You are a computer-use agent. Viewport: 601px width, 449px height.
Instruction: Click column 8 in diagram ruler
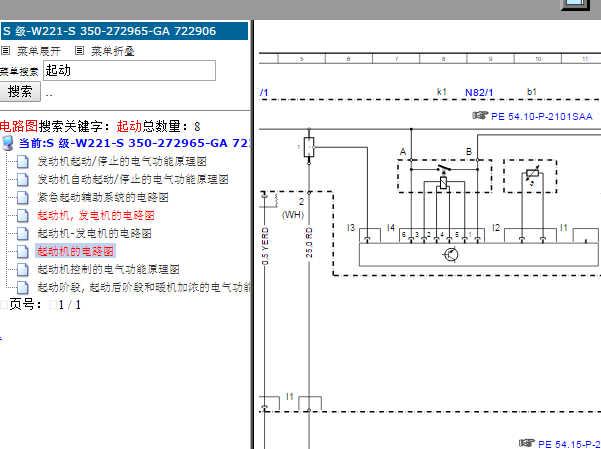click(443, 59)
